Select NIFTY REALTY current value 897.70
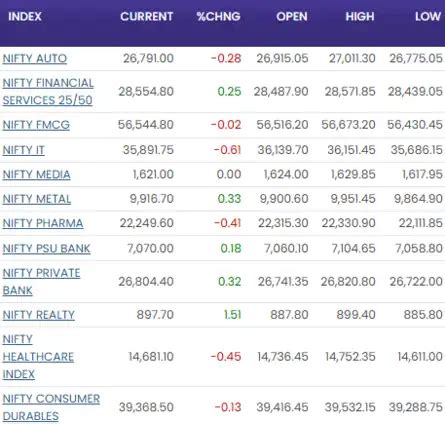Image resolution: width=445 pixels, height=424 pixels. point(155,315)
